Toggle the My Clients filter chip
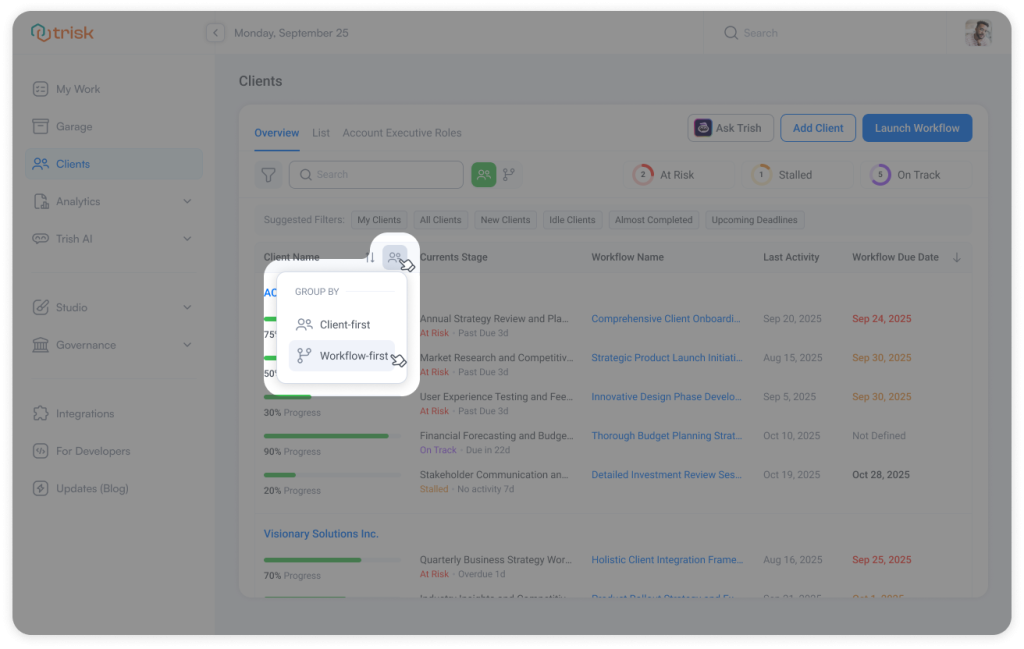1024x649 pixels. pos(378,219)
